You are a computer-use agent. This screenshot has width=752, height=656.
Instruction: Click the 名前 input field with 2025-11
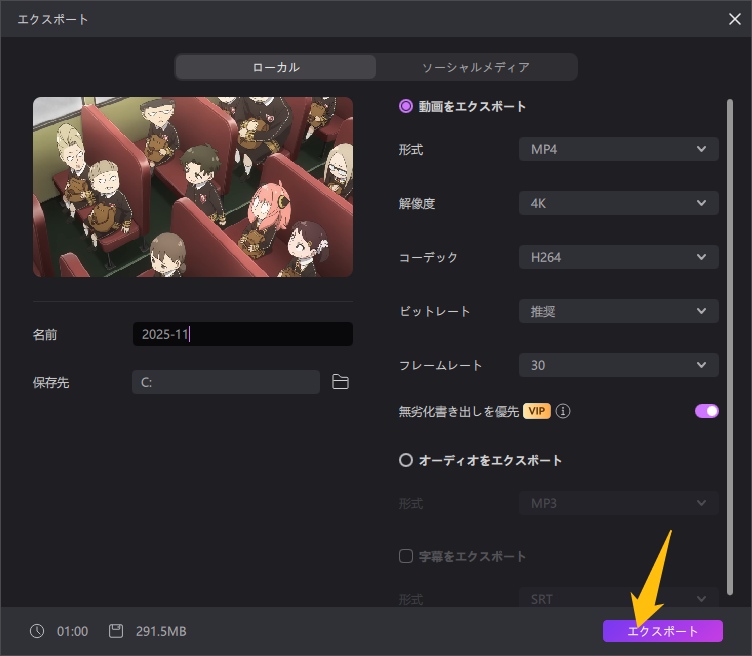(x=243, y=334)
